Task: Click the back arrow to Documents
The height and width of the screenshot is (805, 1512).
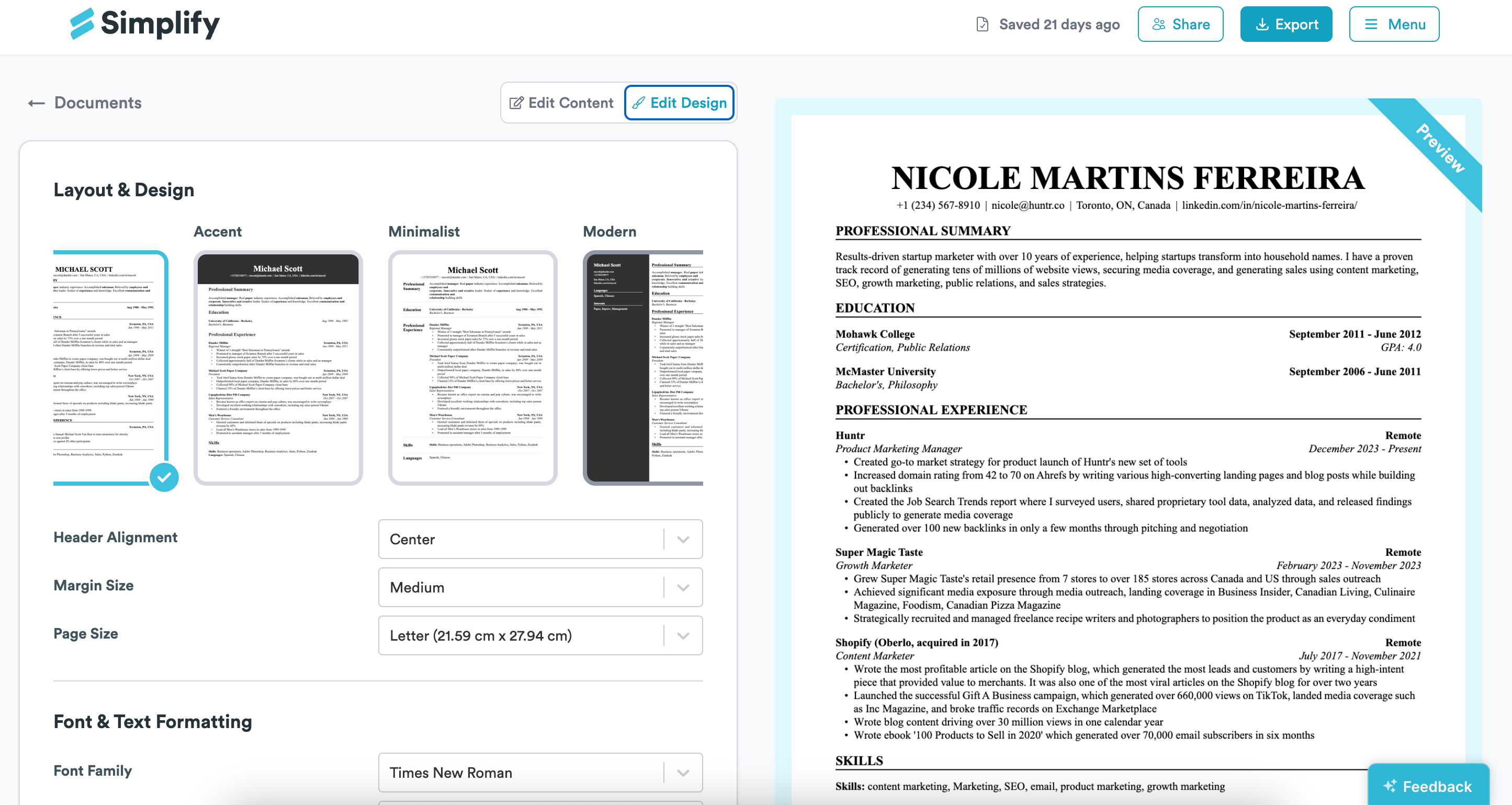Action: (37, 103)
